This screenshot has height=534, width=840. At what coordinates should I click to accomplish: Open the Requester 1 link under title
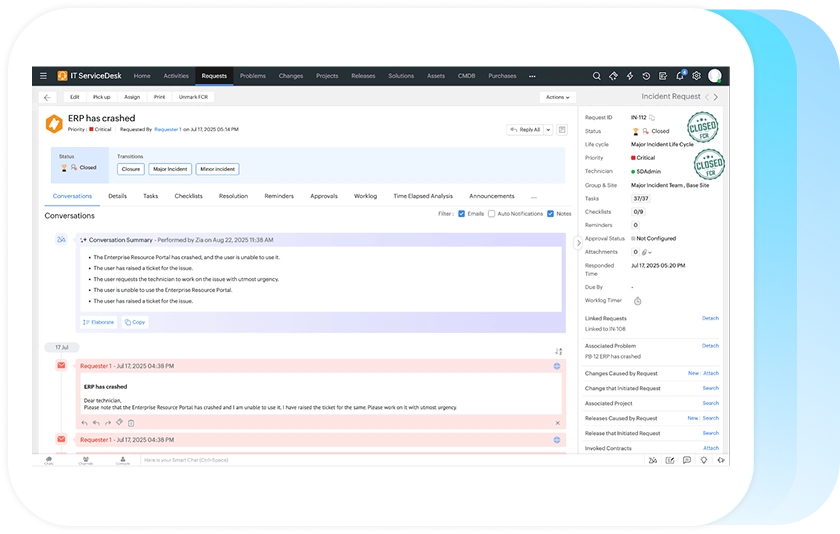[168, 130]
